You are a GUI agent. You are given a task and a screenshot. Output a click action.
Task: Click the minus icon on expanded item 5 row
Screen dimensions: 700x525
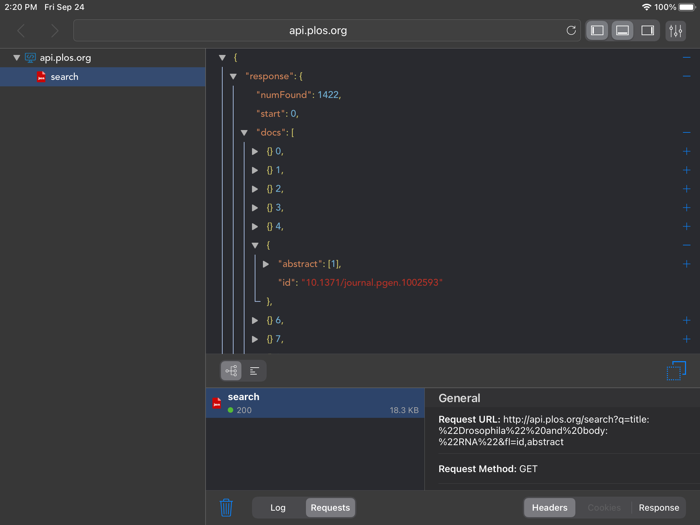(687, 245)
